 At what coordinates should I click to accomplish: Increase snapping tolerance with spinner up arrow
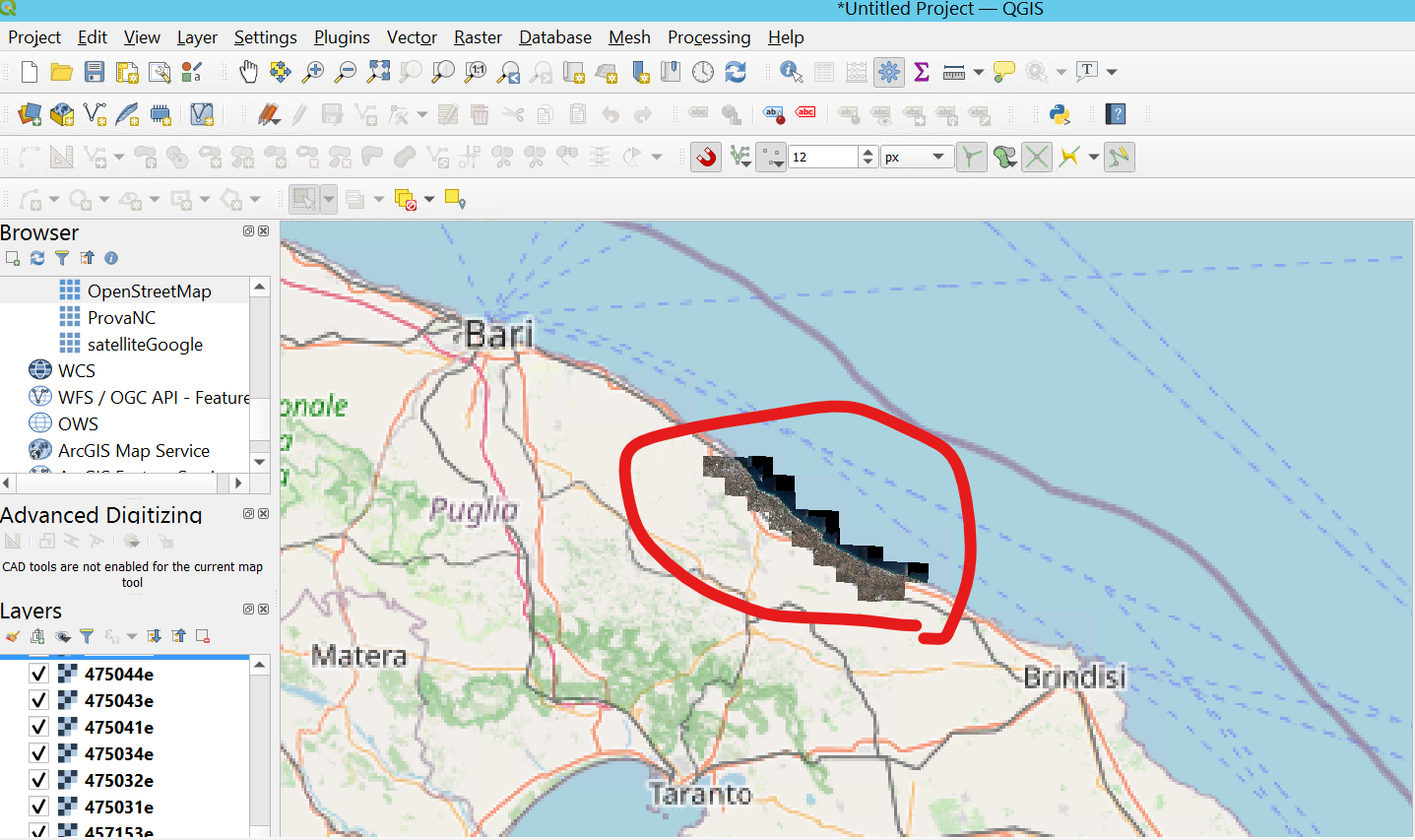(868, 152)
